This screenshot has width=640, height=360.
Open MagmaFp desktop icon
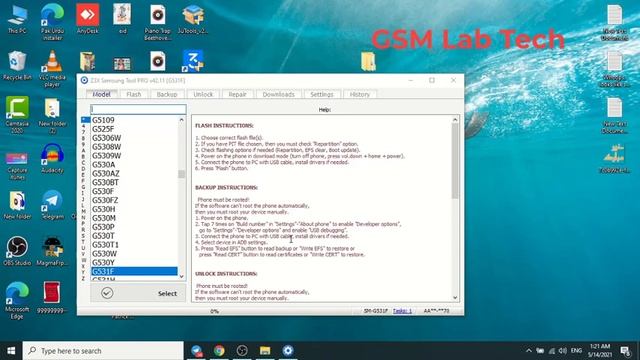[x=52, y=251]
